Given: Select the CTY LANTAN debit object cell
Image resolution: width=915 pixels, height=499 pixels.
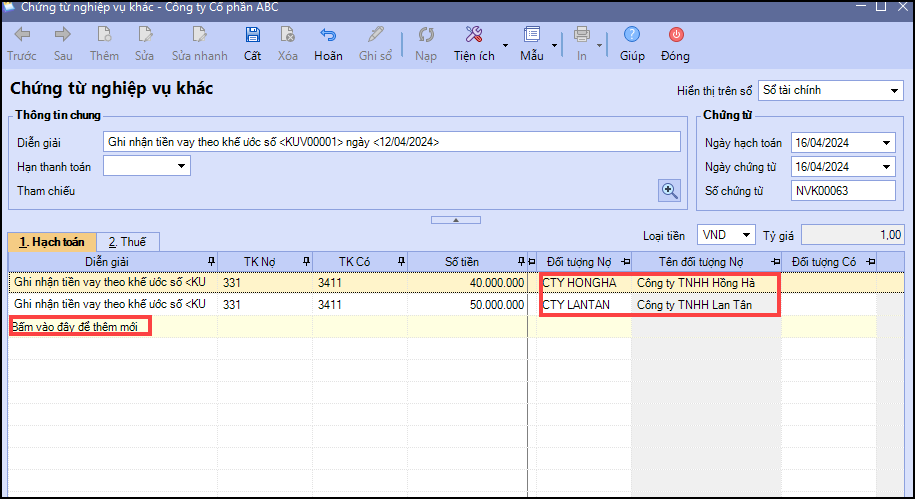Looking at the screenshot, I should 583,304.
